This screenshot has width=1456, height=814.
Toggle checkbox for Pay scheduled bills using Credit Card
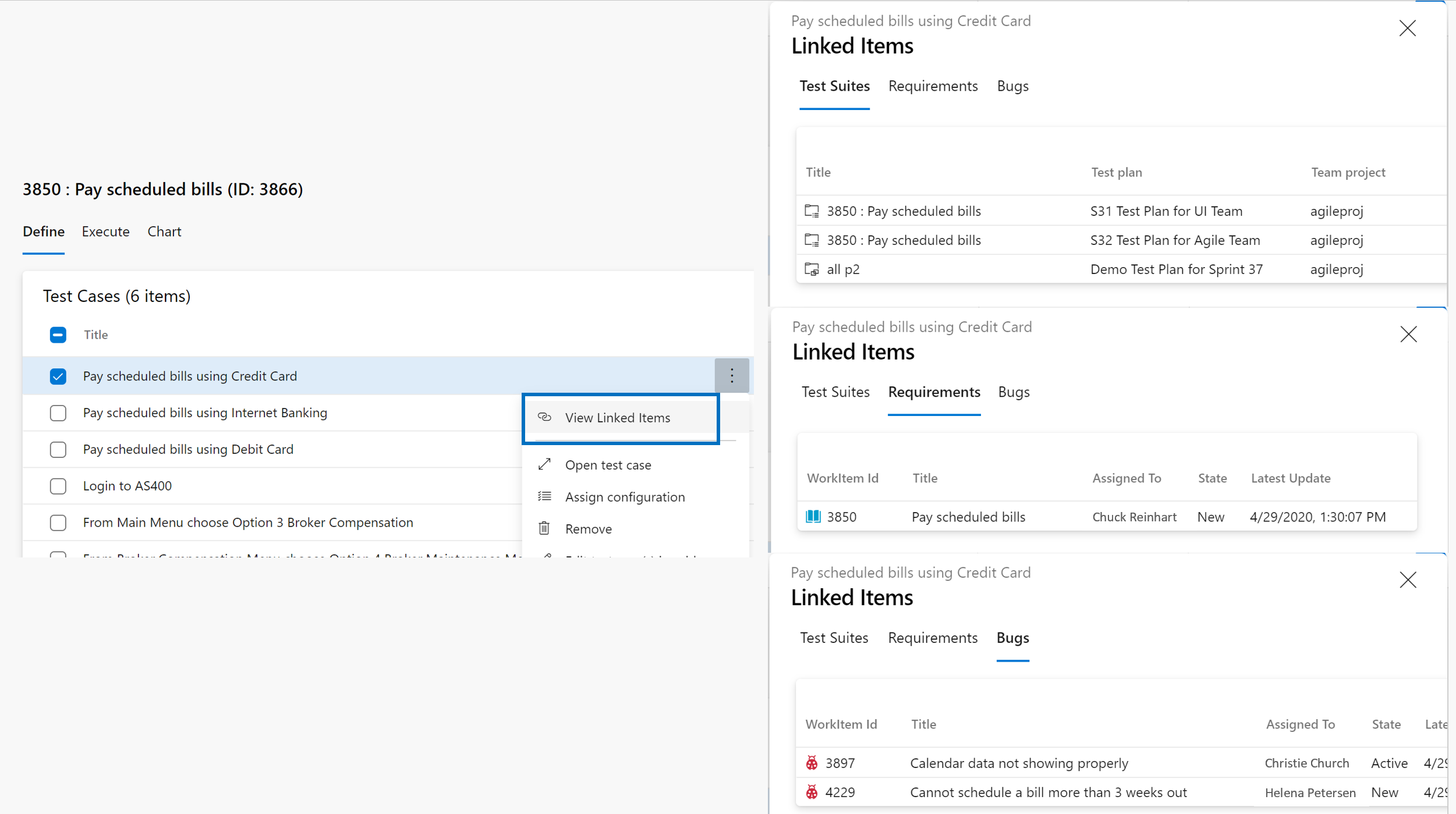click(58, 376)
